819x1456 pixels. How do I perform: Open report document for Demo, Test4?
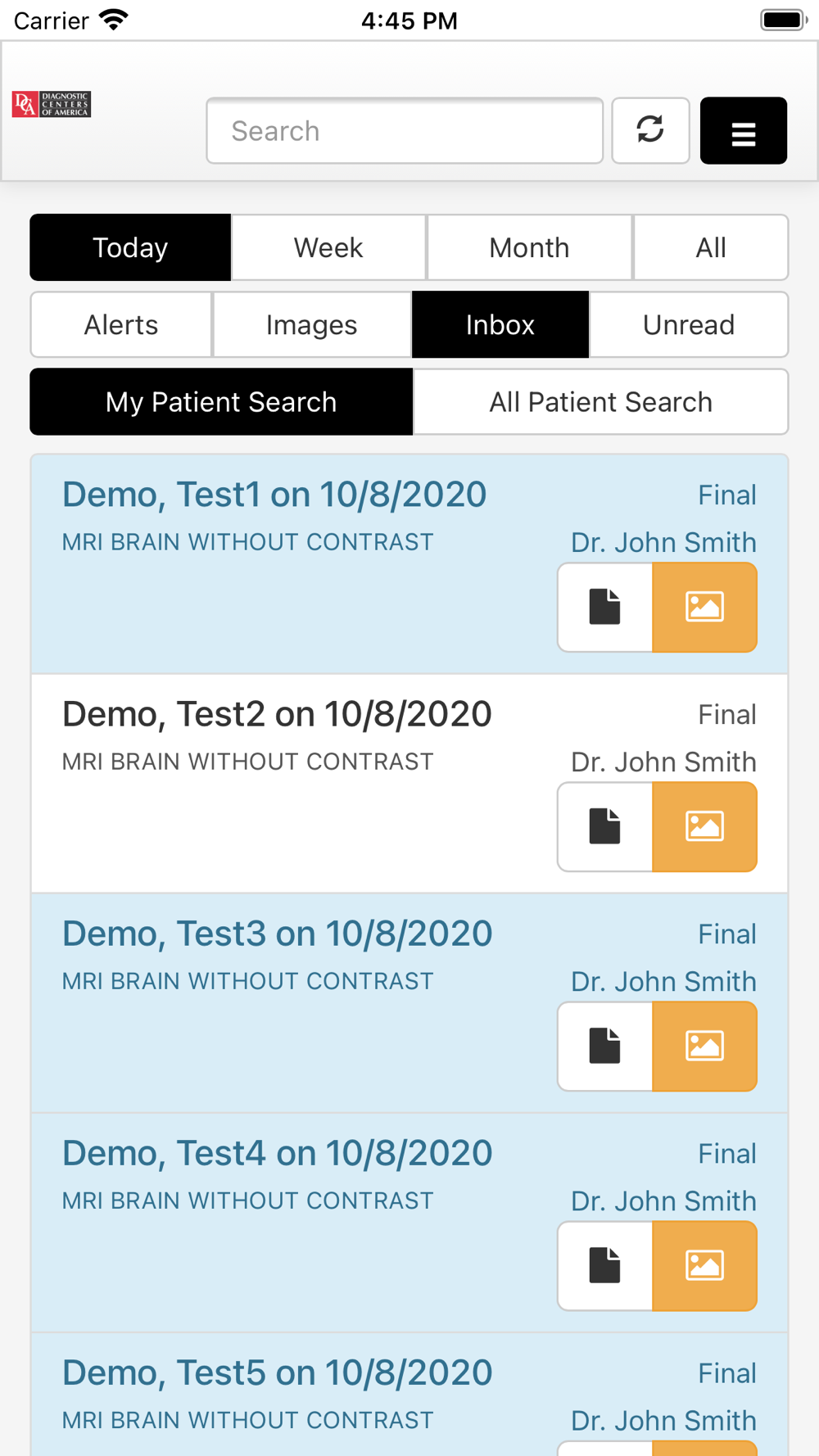[x=605, y=1265]
